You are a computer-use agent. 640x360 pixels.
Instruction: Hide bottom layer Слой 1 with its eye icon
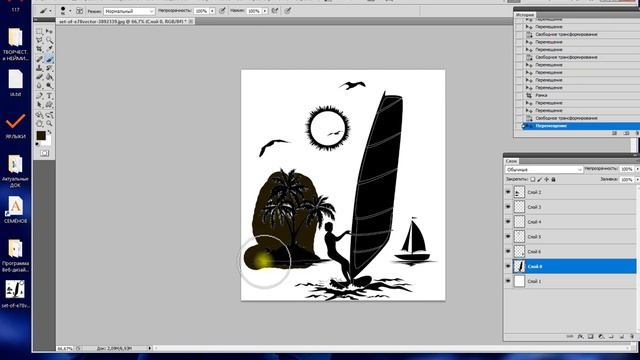click(x=508, y=281)
